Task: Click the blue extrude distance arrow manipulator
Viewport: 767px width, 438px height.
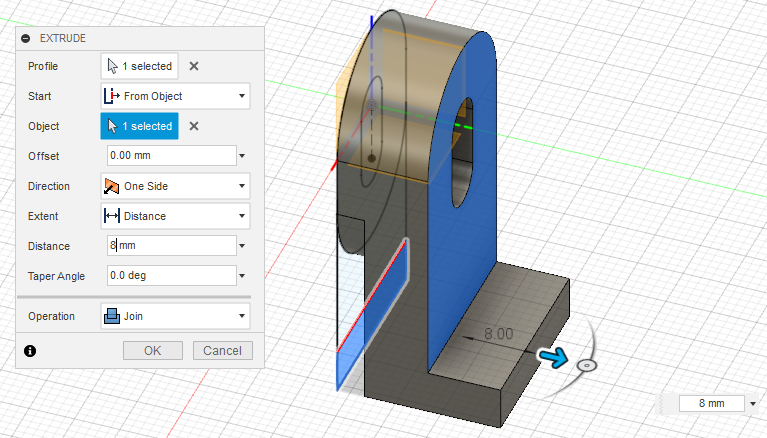Action: [554, 357]
